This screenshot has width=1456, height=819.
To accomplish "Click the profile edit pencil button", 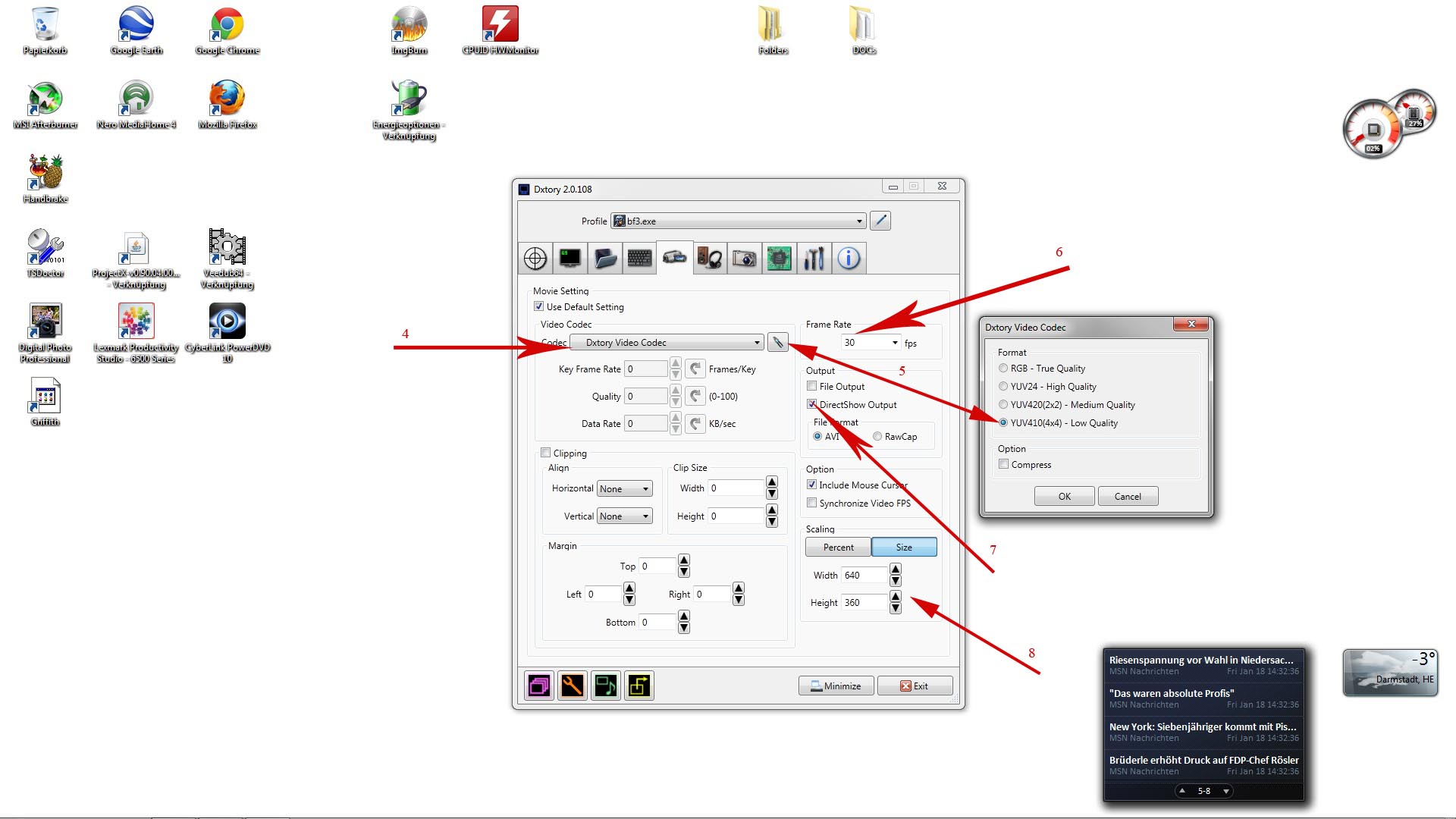I will click(880, 221).
